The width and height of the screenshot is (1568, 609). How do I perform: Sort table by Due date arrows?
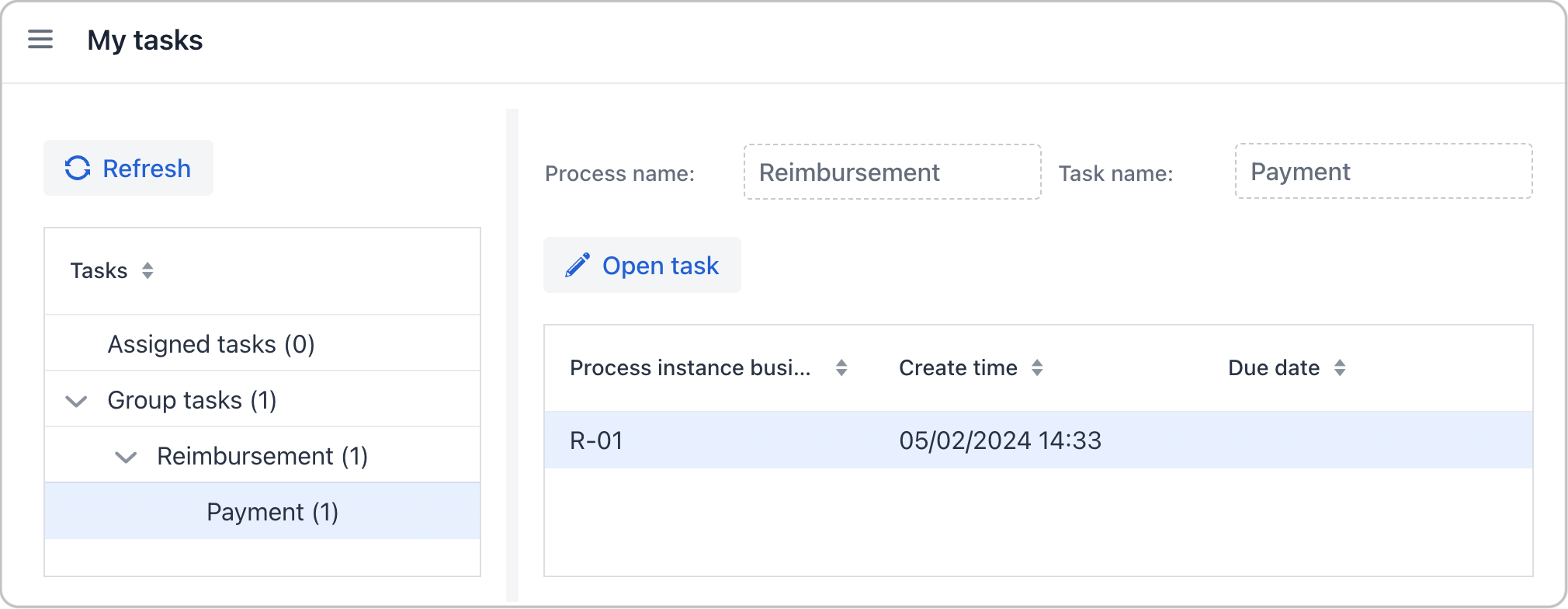click(1340, 368)
